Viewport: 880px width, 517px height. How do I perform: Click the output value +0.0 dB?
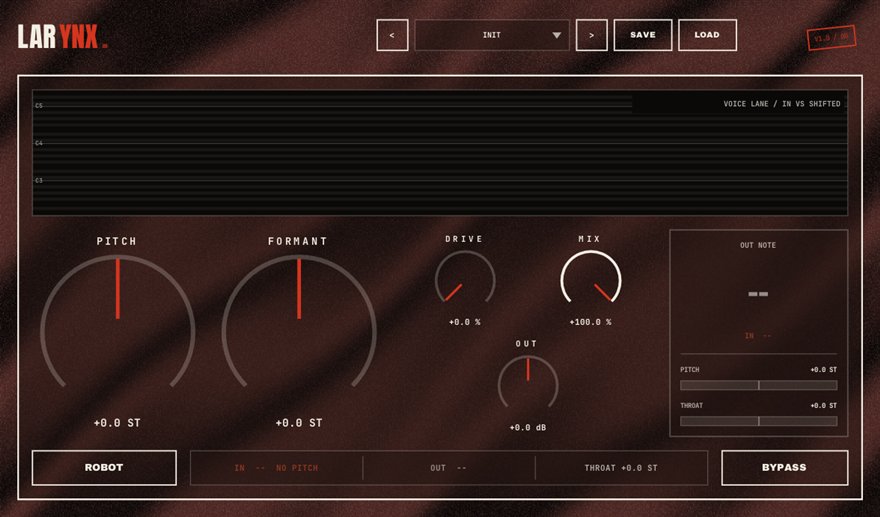pos(528,428)
